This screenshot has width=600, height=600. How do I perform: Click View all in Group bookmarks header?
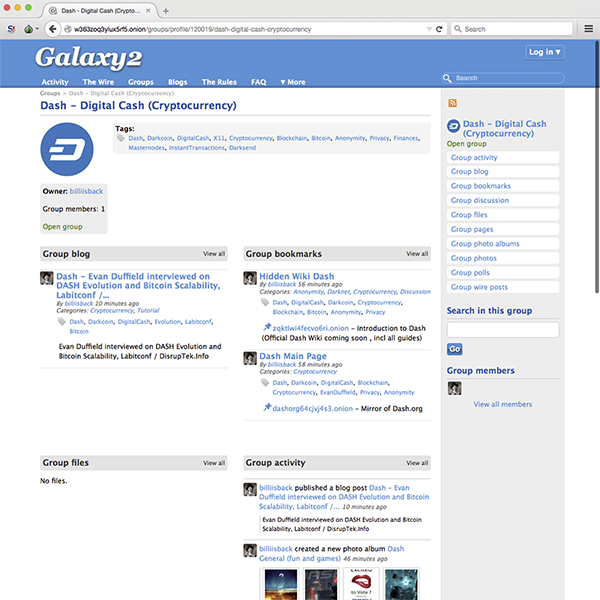[417, 254]
